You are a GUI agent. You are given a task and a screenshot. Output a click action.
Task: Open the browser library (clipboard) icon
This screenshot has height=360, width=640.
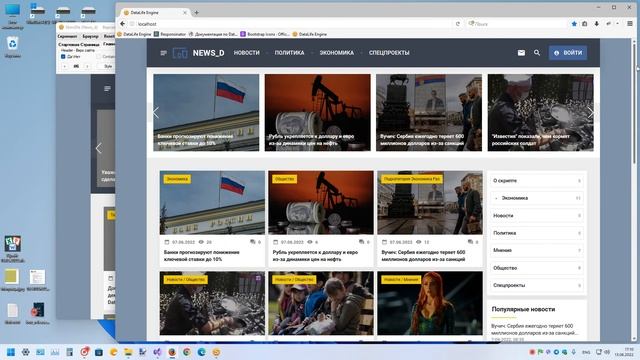point(584,24)
